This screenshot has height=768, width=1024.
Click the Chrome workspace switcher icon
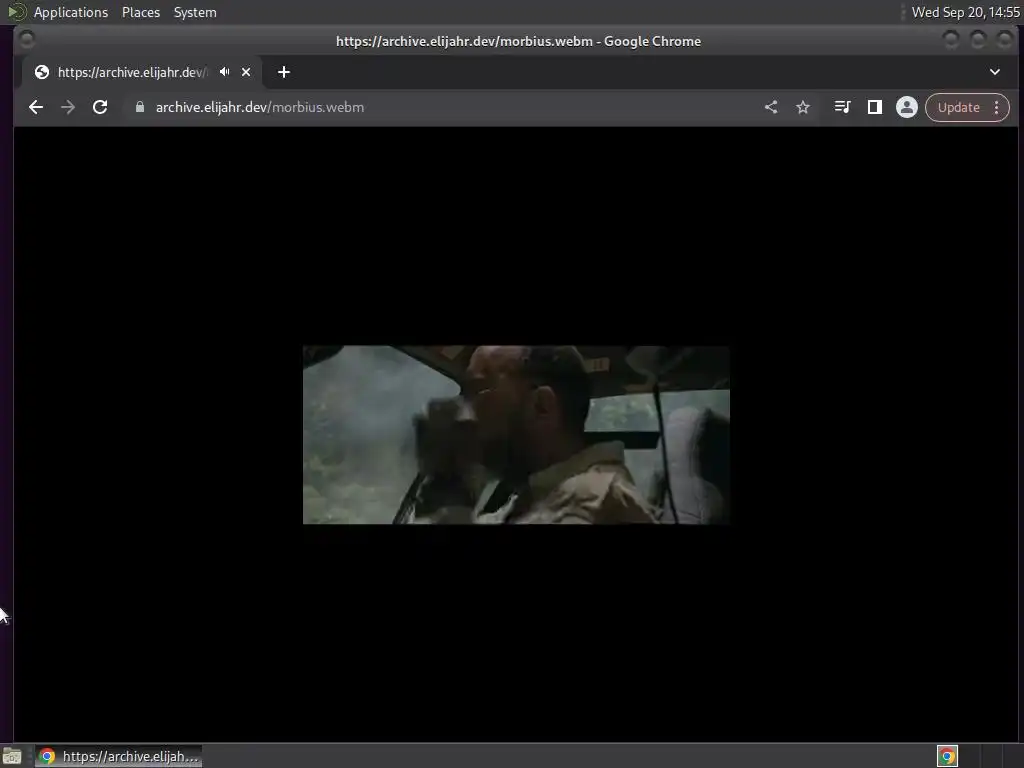(947, 756)
